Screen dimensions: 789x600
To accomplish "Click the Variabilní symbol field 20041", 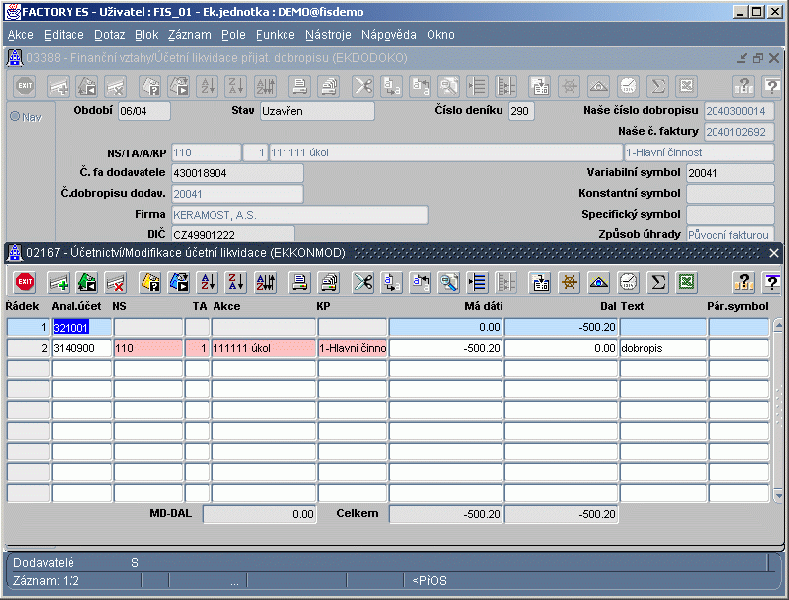I will pyautogui.click(x=730, y=173).
